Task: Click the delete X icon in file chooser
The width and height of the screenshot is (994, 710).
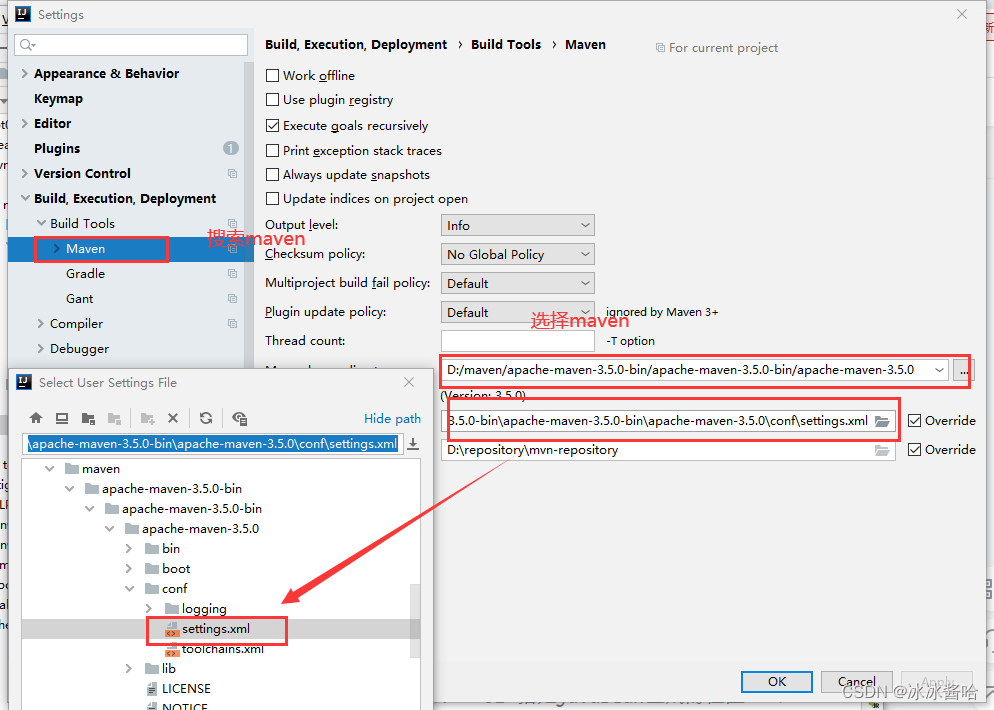Action: pyautogui.click(x=173, y=418)
